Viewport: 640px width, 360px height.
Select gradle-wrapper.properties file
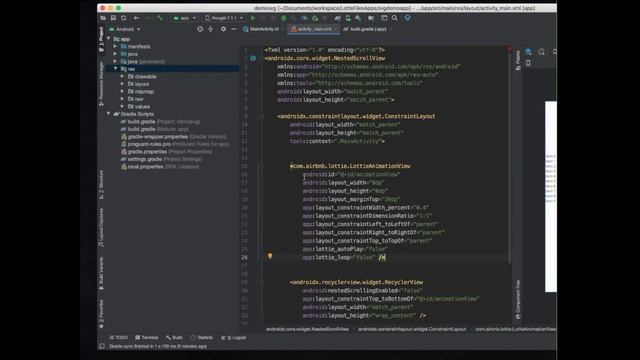pos(173,137)
